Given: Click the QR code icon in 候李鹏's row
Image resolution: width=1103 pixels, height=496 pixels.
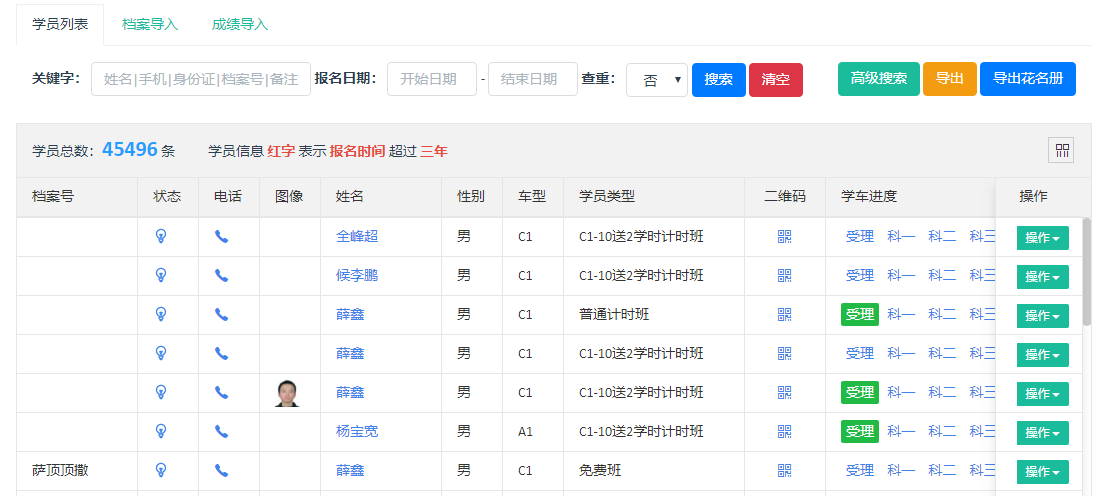Looking at the screenshot, I should [x=784, y=276].
